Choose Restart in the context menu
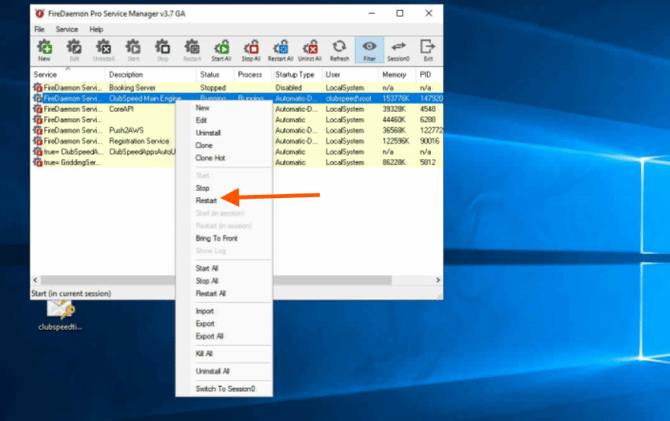Viewport: 670px width, 421px height. point(206,200)
